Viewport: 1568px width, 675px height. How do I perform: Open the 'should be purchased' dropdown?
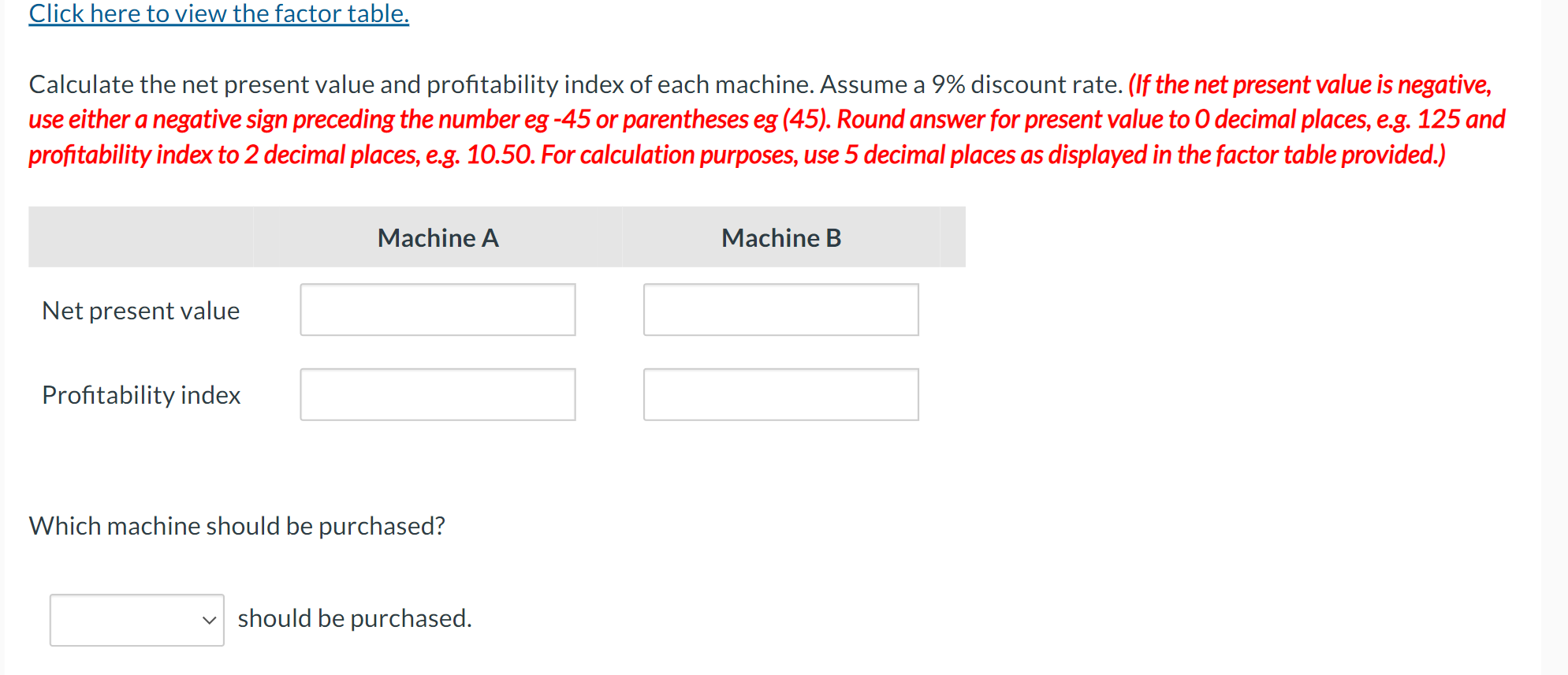[x=136, y=620]
